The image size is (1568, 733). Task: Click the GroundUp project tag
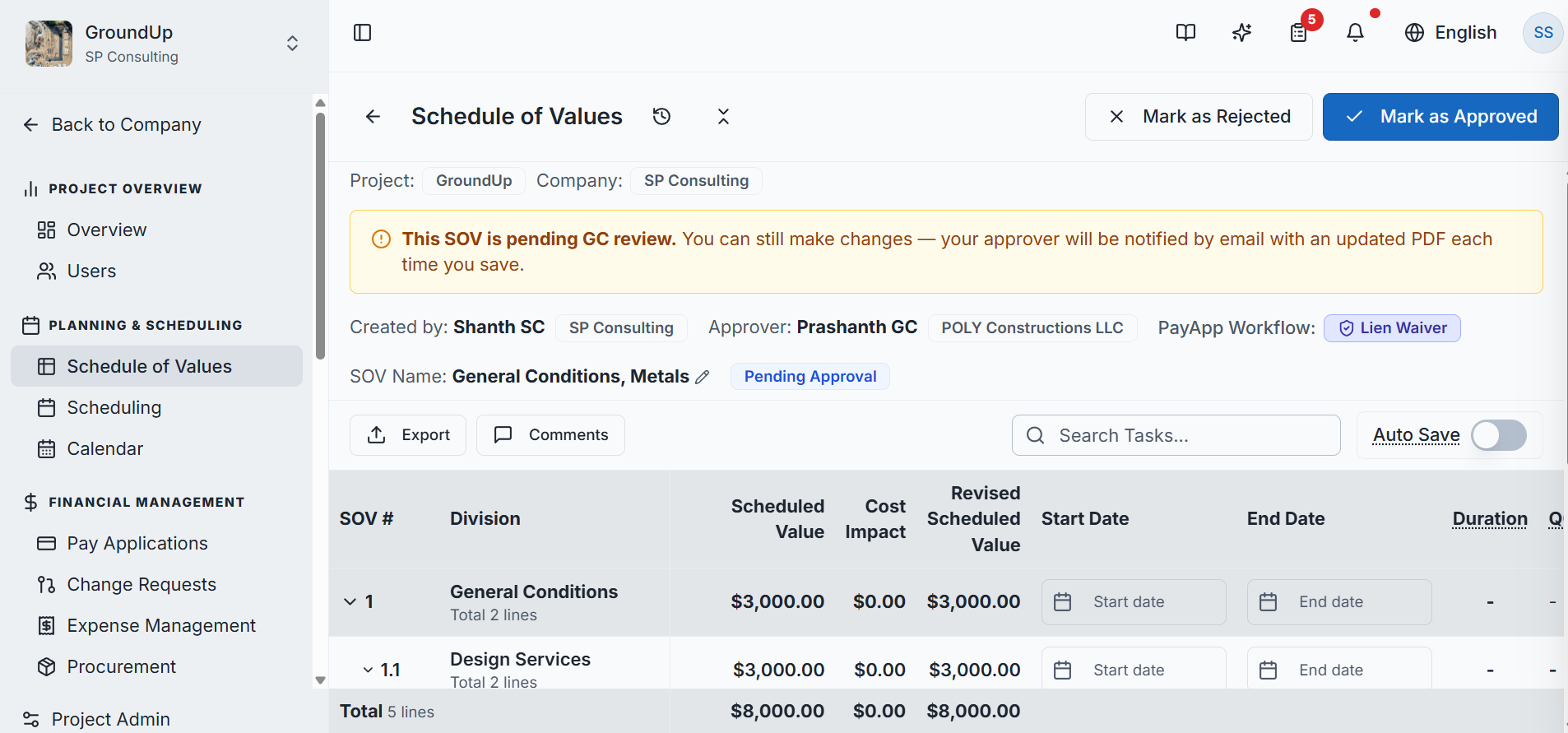474,181
